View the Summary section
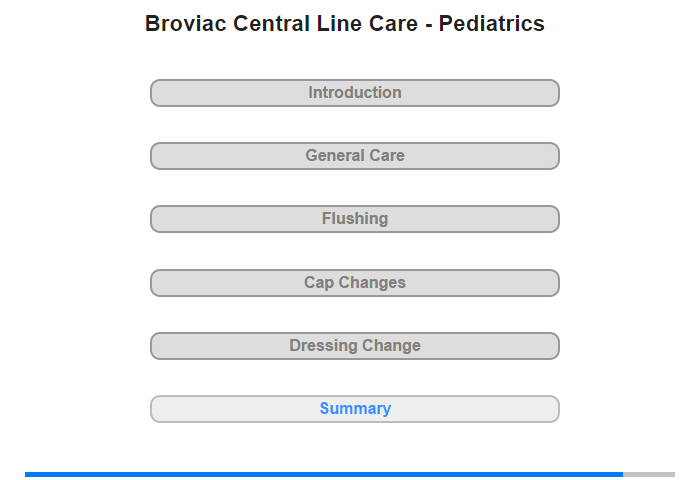This screenshot has width=700, height=480. 354,409
